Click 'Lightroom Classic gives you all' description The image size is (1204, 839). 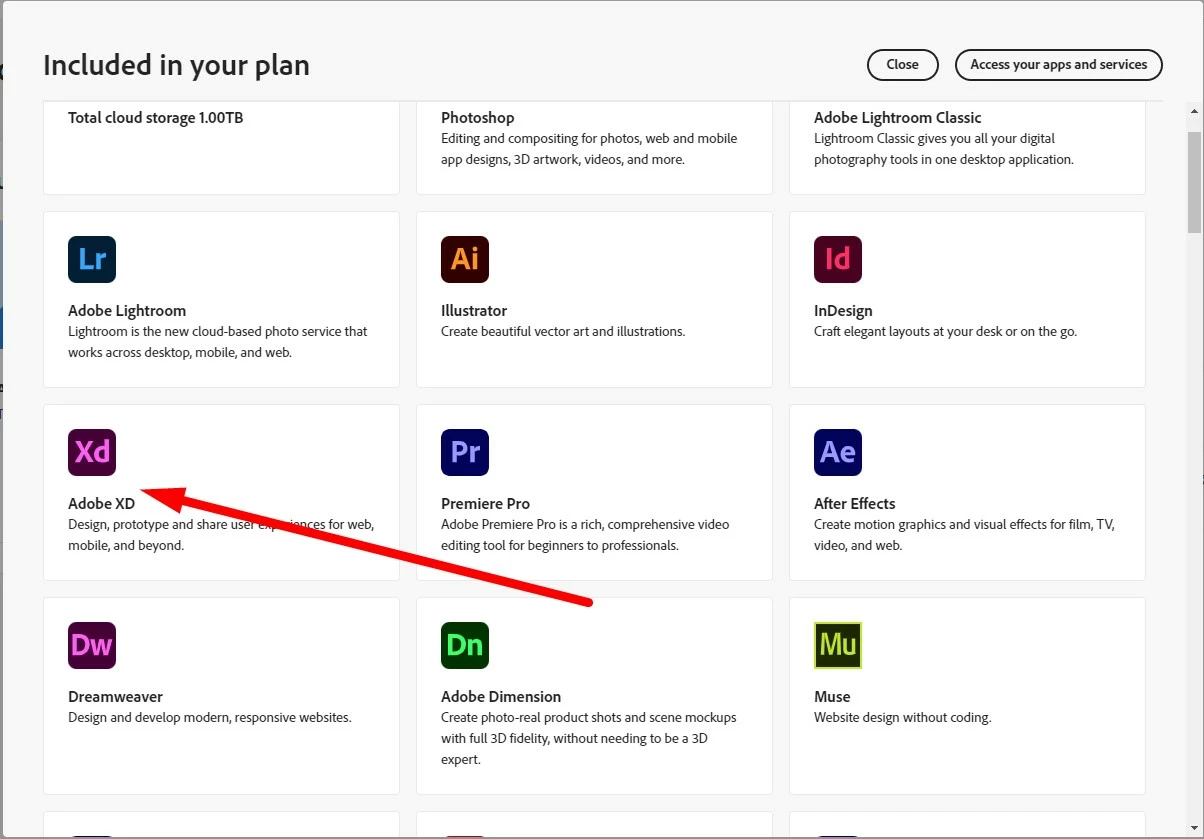pos(944,149)
